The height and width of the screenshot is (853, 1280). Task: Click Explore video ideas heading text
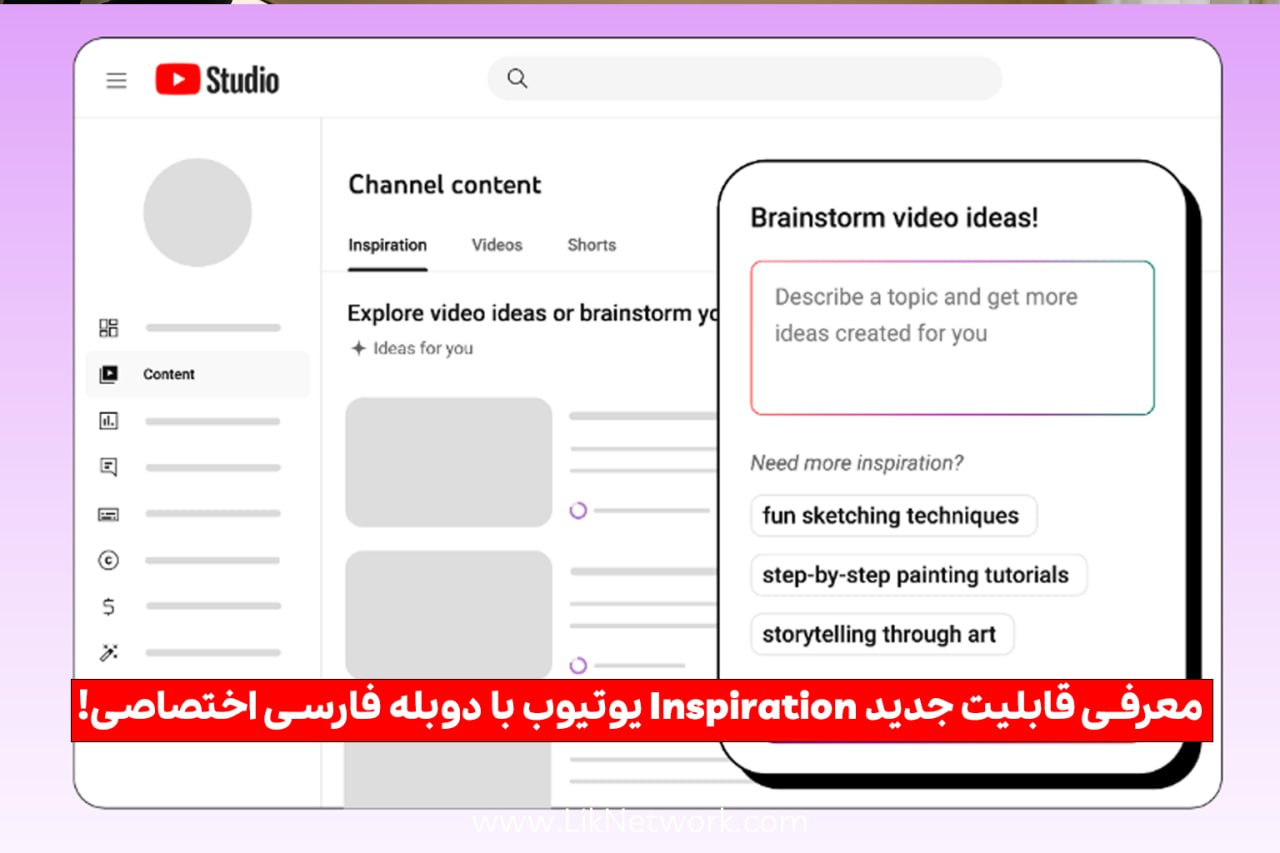pyautogui.click(x=532, y=313)
